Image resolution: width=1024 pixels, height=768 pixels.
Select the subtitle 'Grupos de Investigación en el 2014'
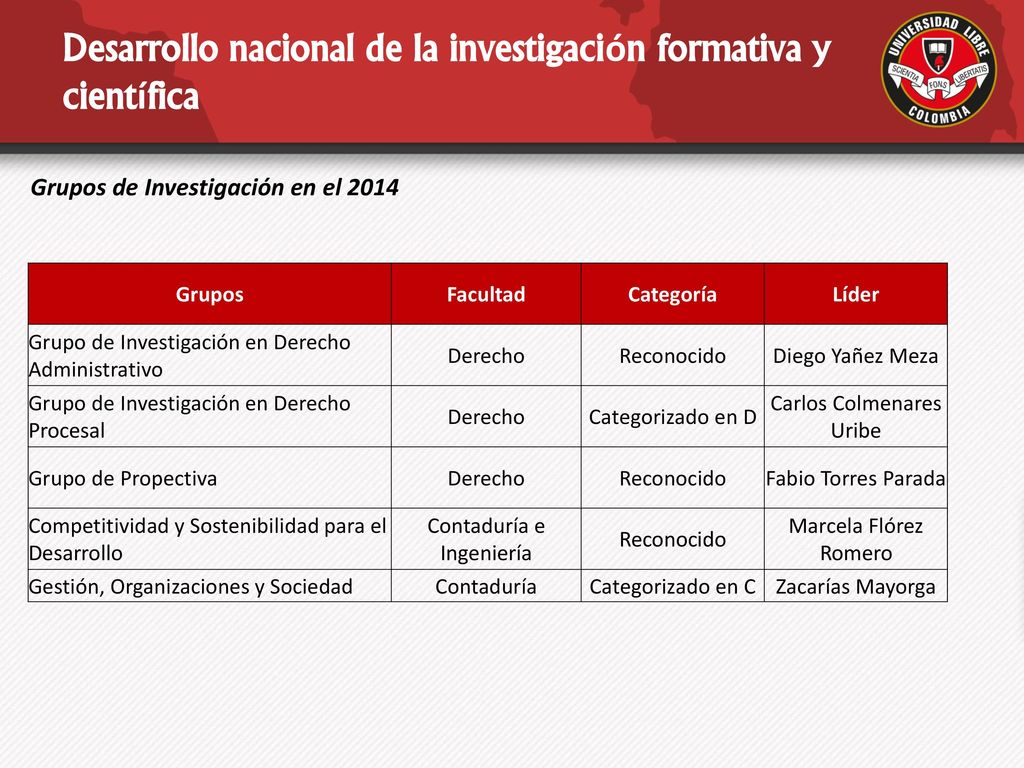tap(215, 188)
